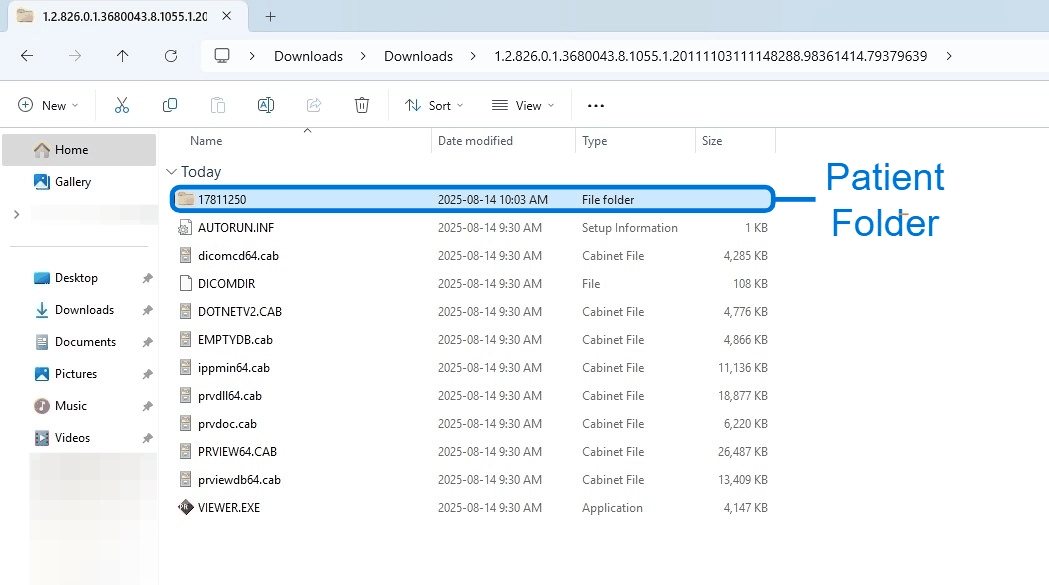Open the Sort dropdown menu

click(434, 105)
